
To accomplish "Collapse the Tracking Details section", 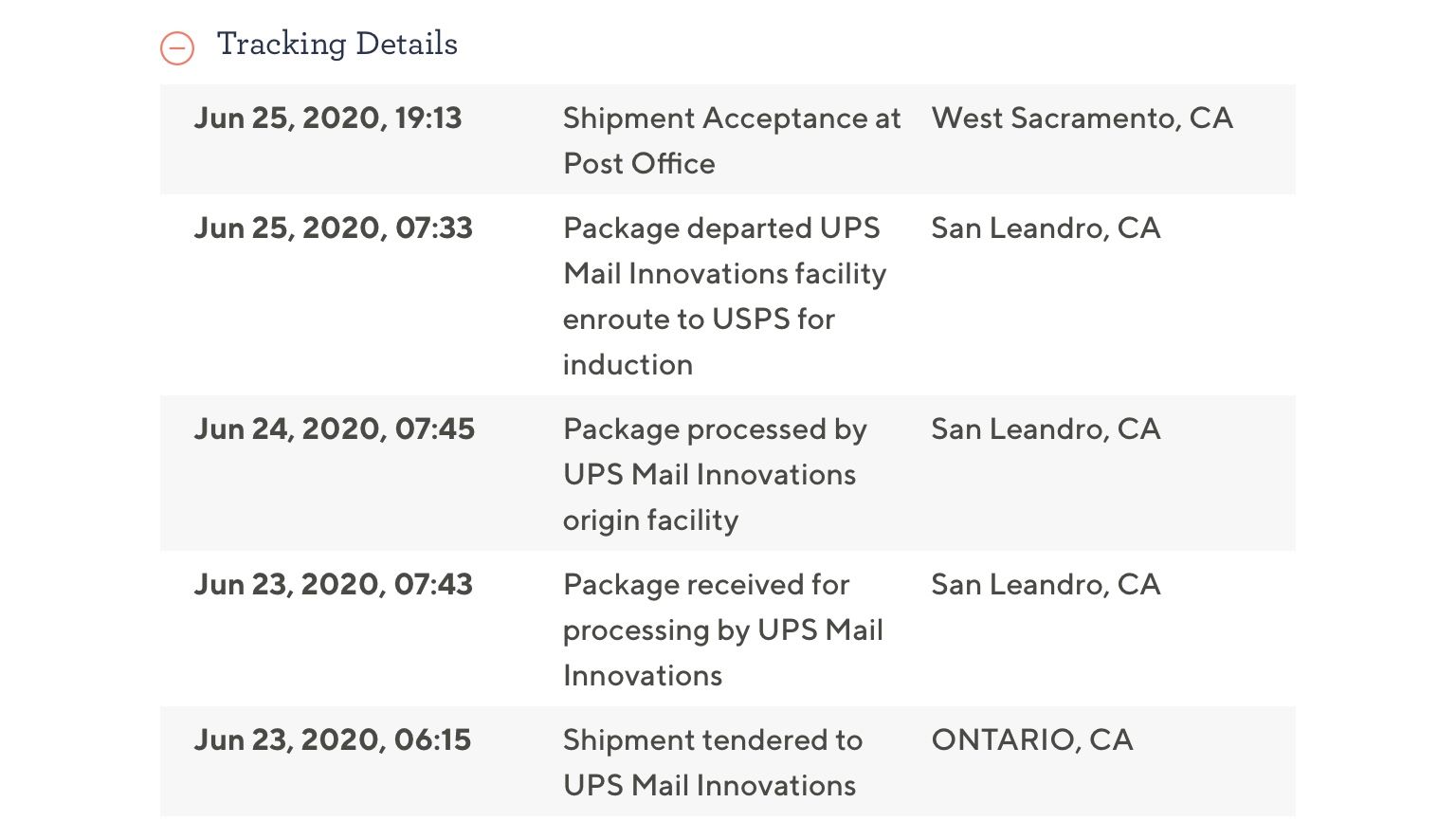I will [177, 47].
